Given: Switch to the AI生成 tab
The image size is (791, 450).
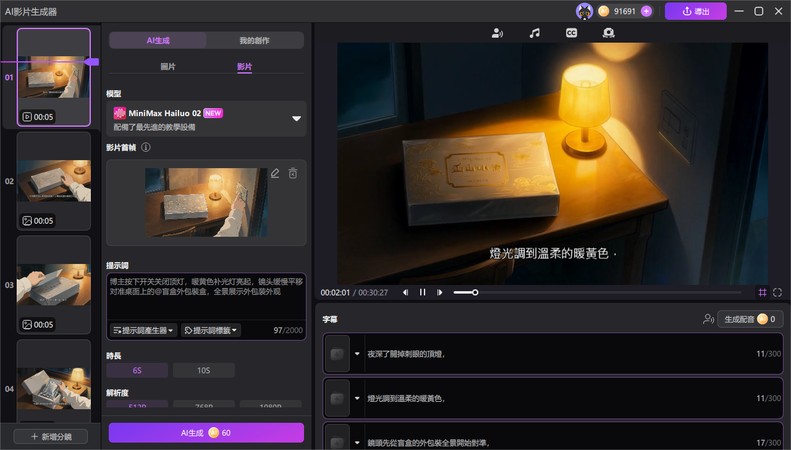Looking at the screenshot, I should [x=158, y=40].
